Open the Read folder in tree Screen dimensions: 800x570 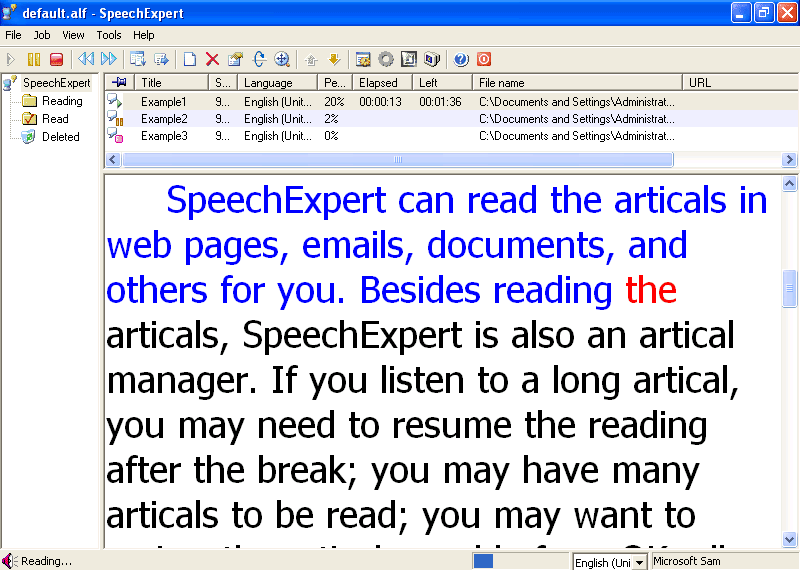point(55,119)
